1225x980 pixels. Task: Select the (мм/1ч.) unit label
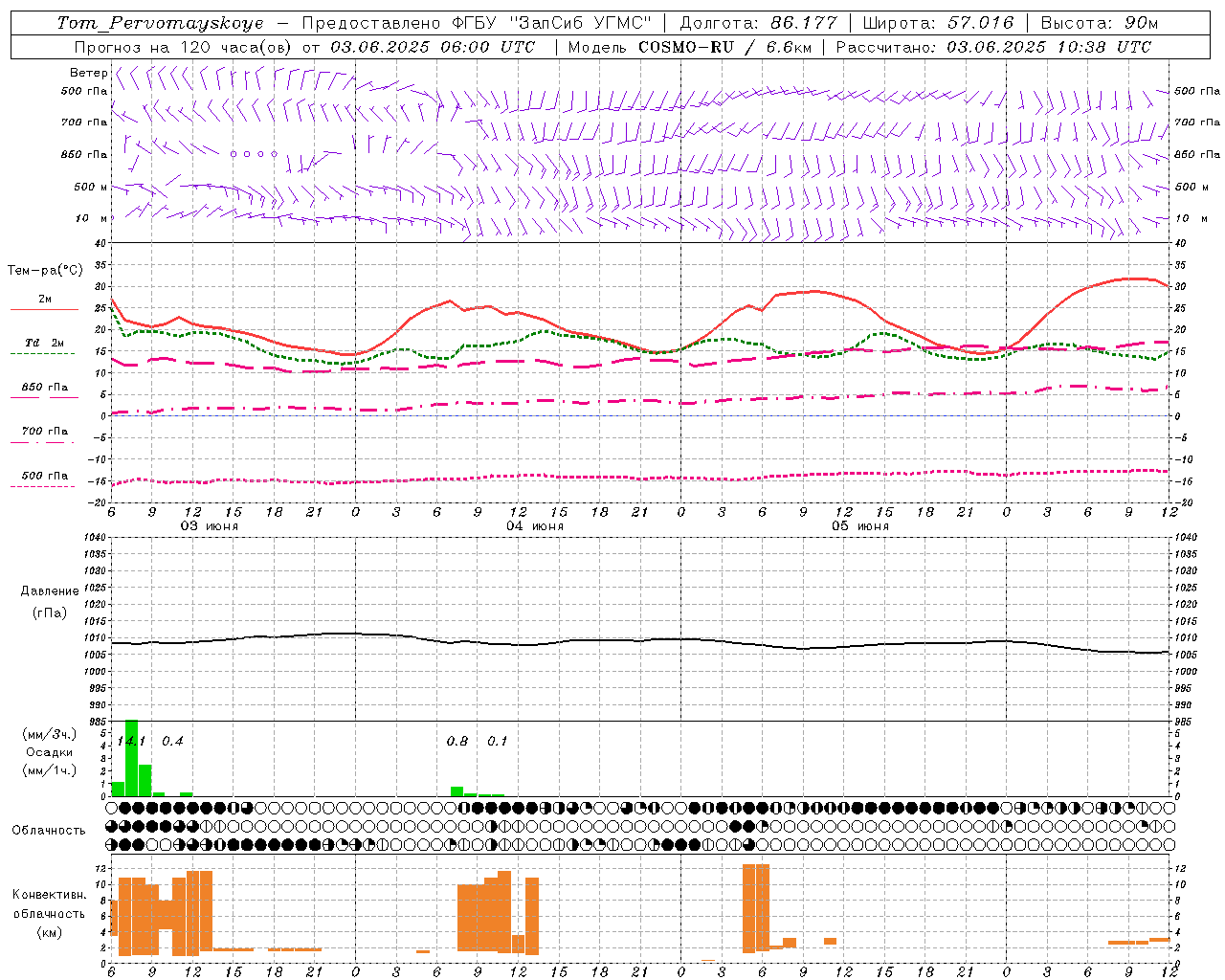49,770
